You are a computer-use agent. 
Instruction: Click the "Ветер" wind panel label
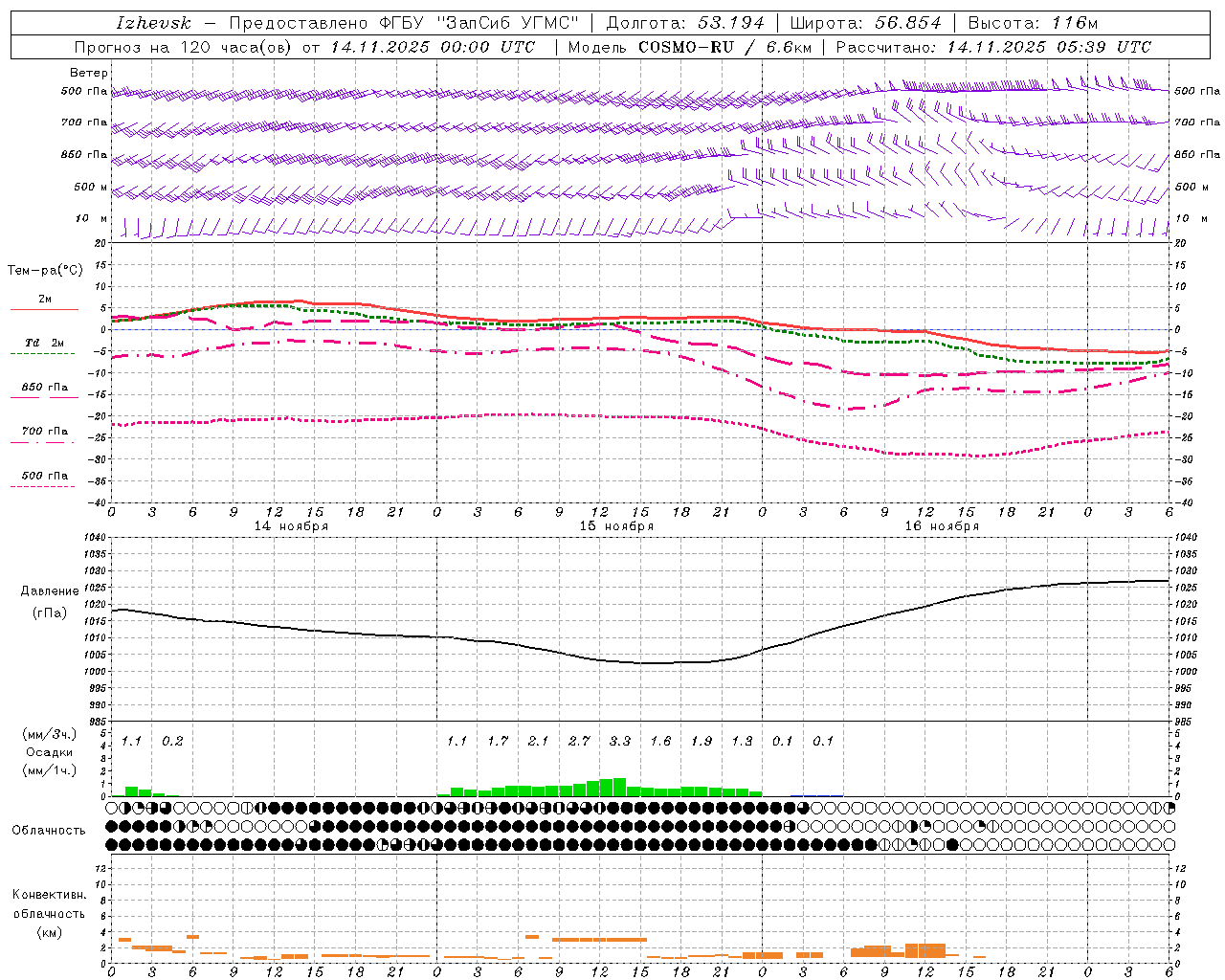(x=89, y=73)
